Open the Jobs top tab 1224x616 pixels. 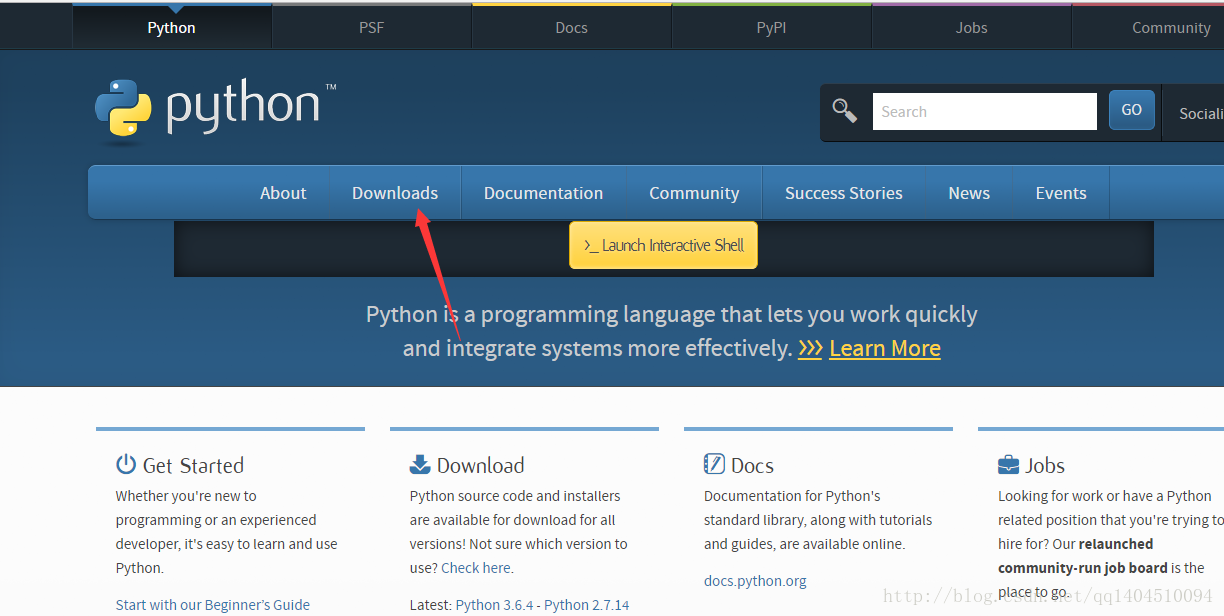point(972,27)
